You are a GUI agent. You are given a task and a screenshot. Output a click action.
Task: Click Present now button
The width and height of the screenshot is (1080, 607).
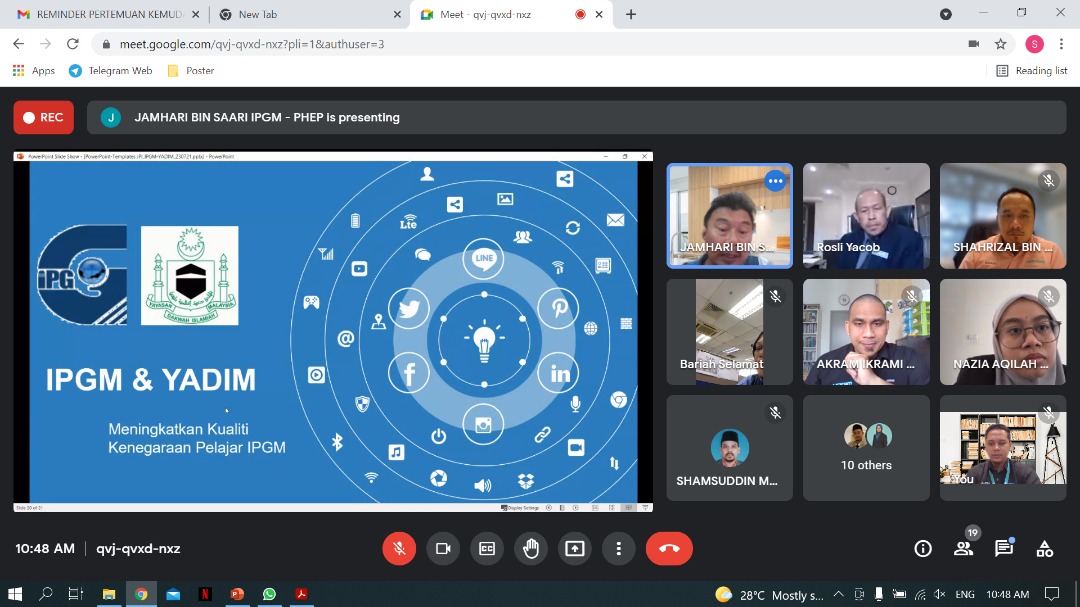click(575, 548)
